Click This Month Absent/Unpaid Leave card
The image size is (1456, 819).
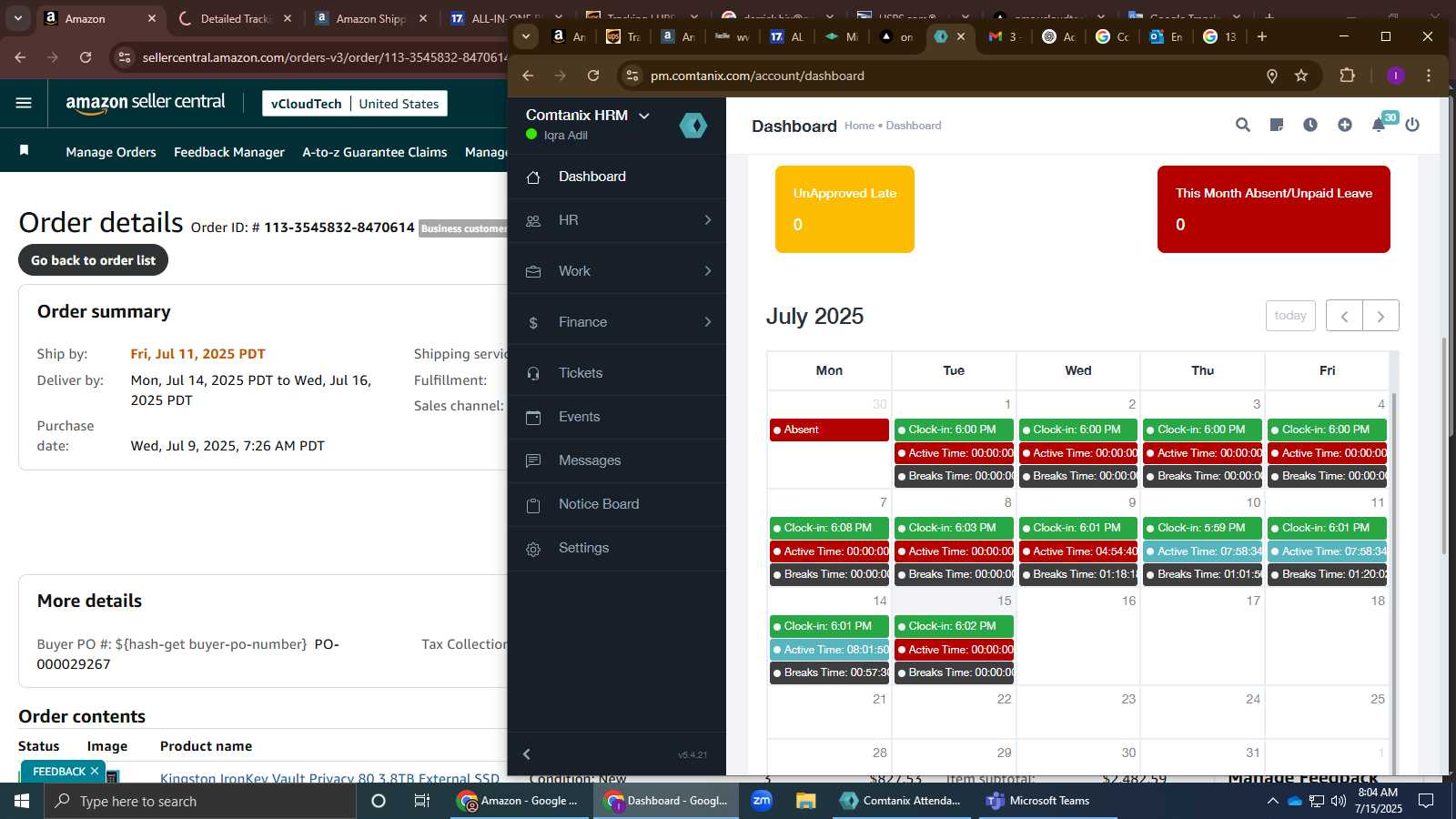[x=1274, y=209]
